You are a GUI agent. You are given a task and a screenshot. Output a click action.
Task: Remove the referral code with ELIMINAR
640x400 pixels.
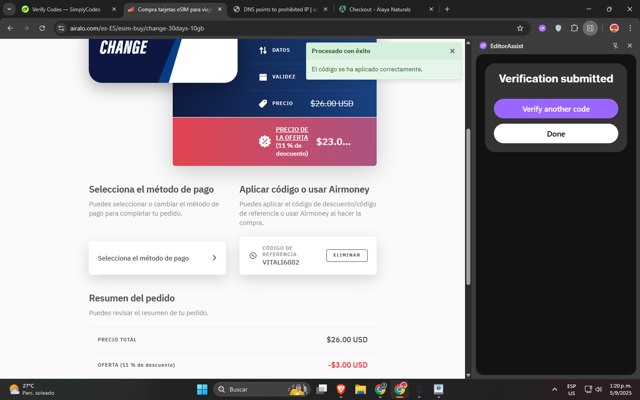tap(347, 255)
